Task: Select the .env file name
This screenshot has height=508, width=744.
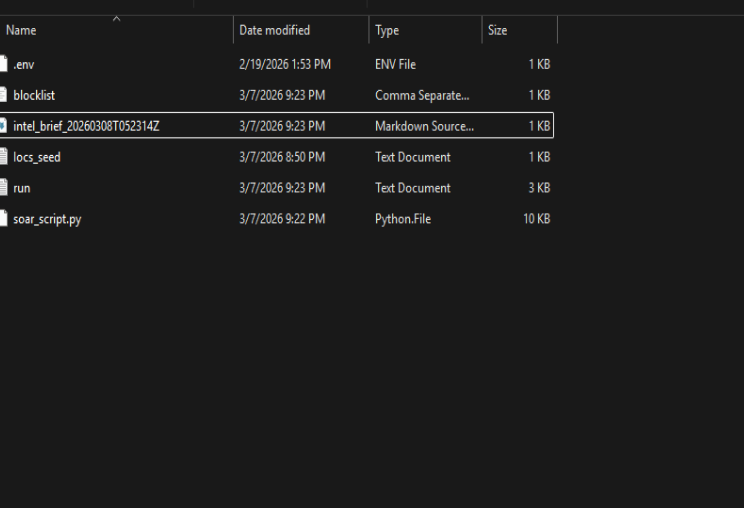Action: point(24,64)
